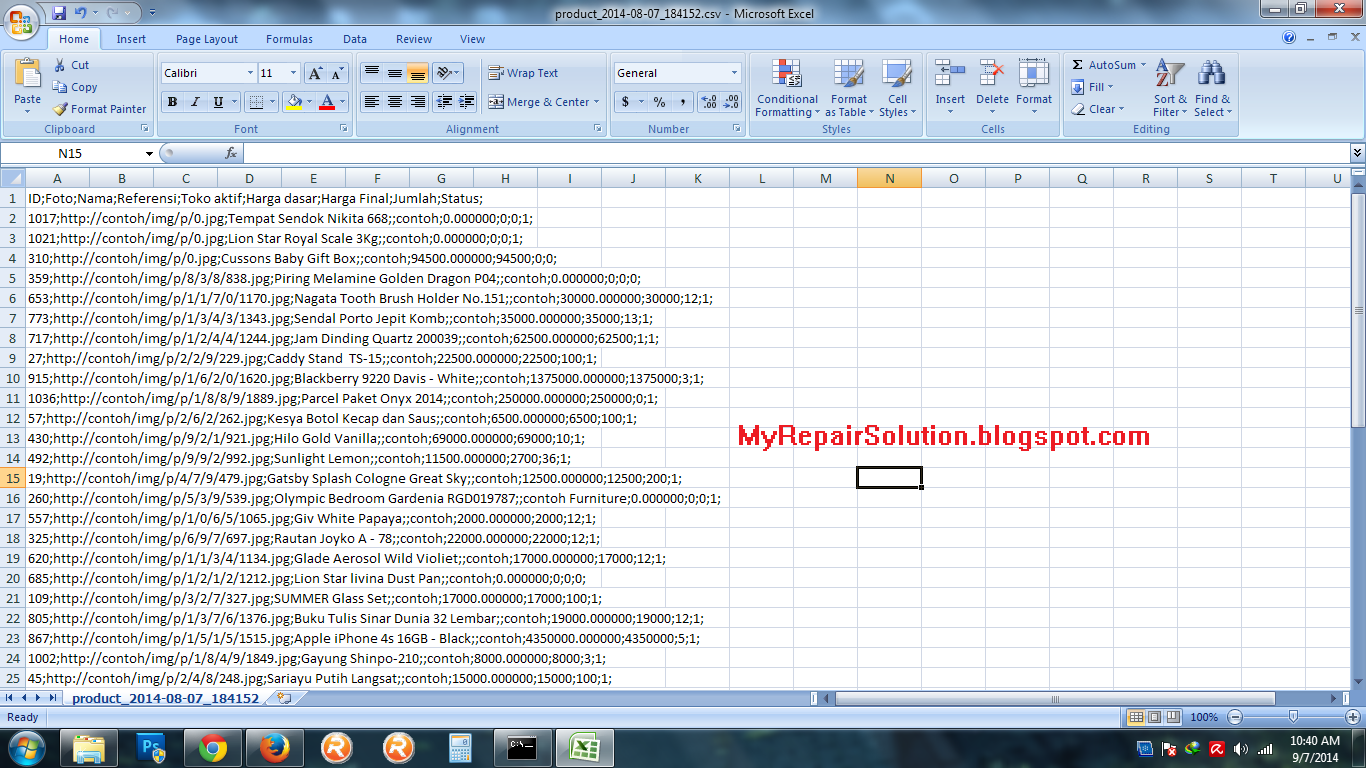Click the Increase Indent icon
Screen dimensions: 1366x768
[466, 102]
